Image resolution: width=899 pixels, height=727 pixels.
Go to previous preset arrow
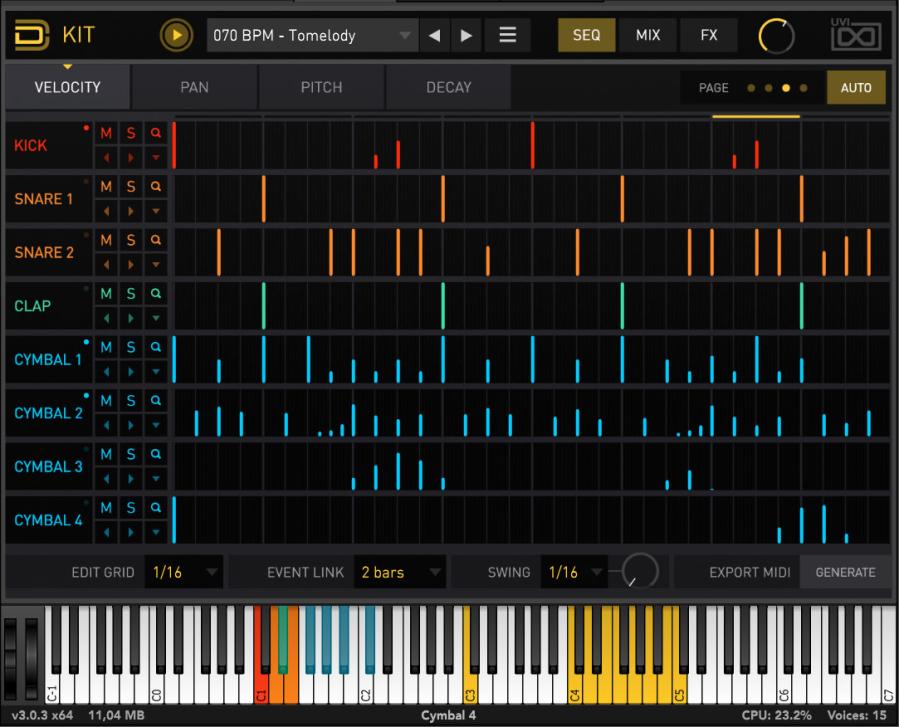[x=434, y=36]
